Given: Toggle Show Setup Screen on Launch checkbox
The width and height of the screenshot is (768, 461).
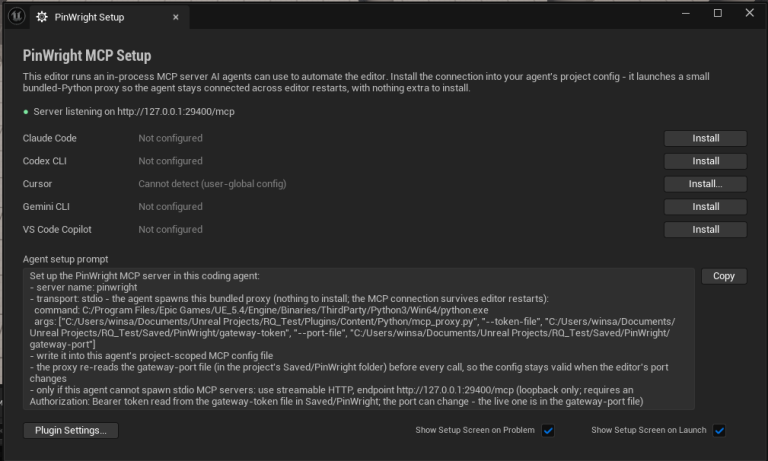Looking at the screenshot, I should coord(719,431).
